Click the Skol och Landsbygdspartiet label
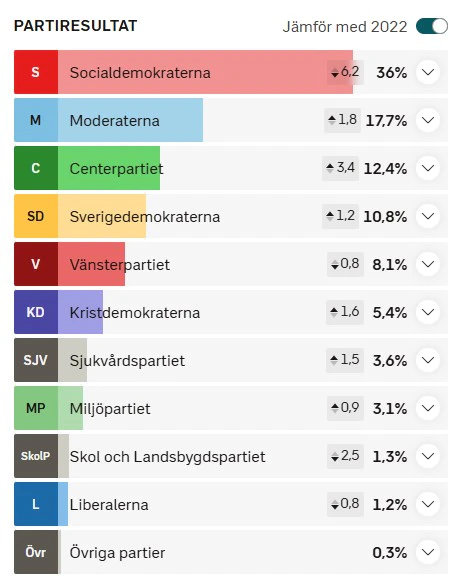462x580 pixels. (168, 457)
